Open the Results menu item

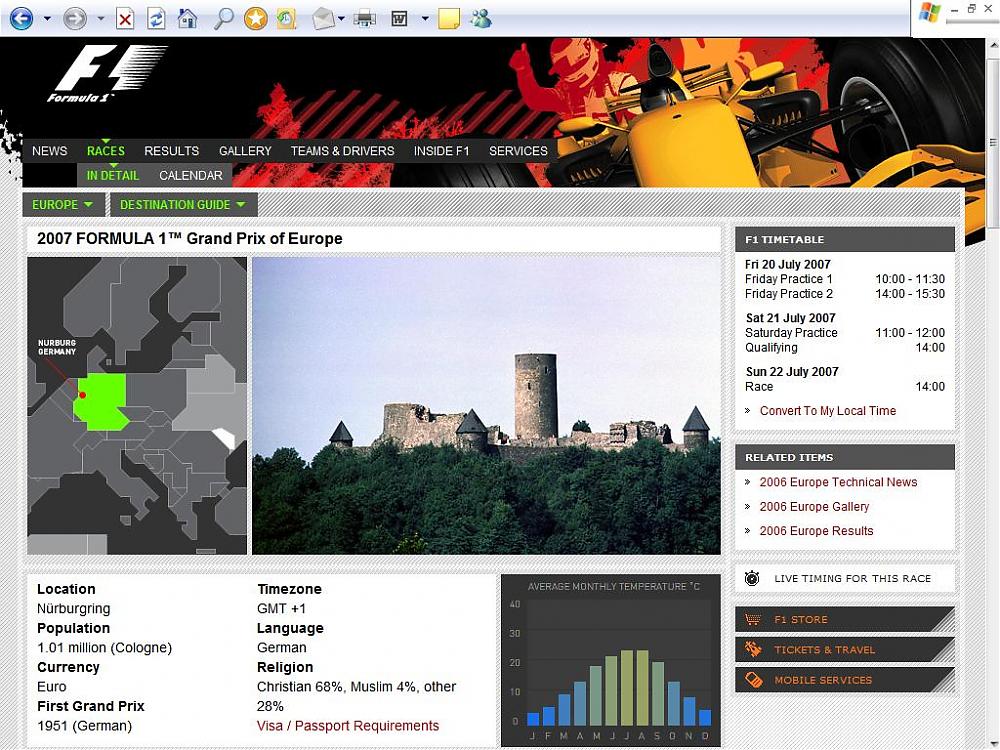coord(171,151)
